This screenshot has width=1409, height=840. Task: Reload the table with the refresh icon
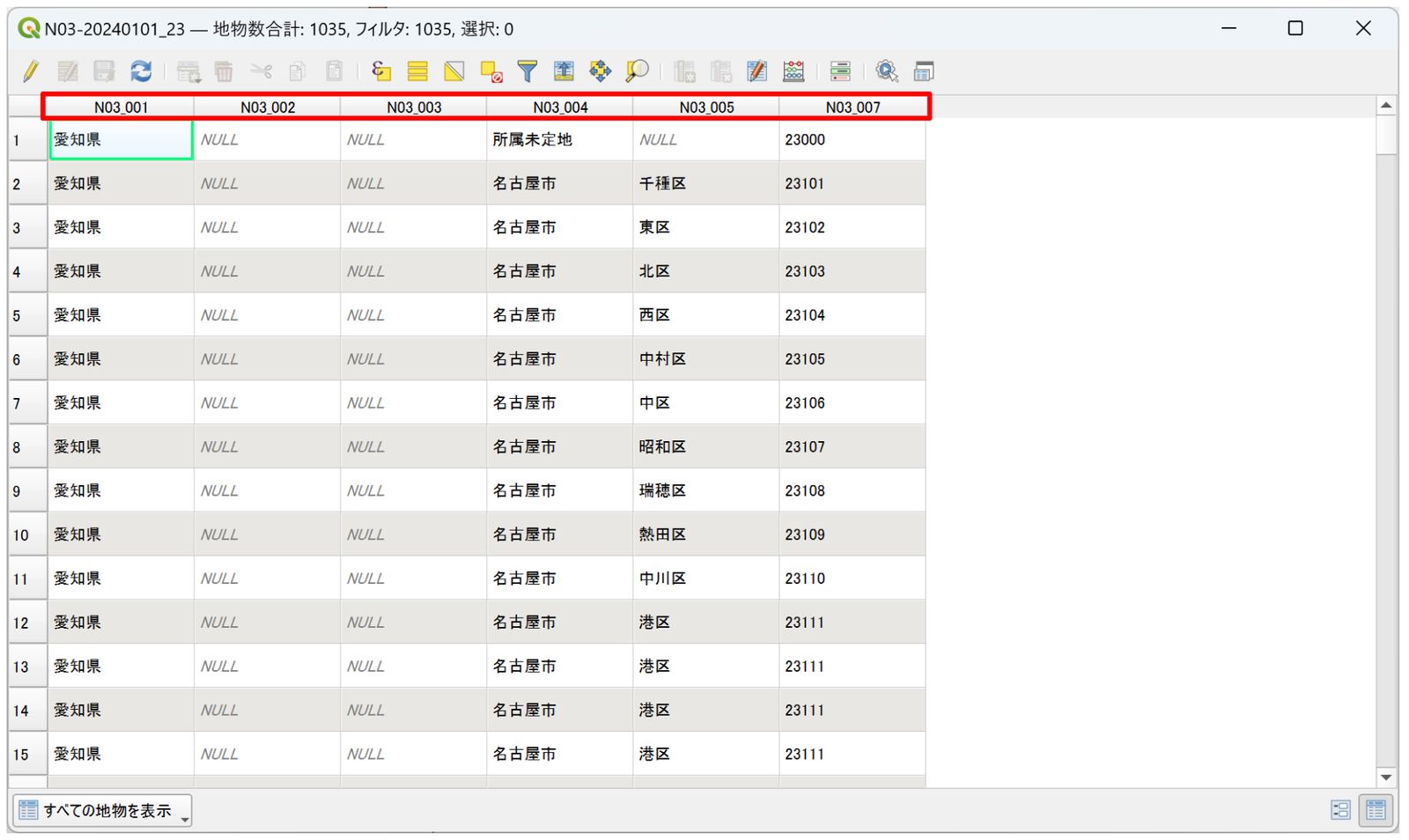pos(141,71)
